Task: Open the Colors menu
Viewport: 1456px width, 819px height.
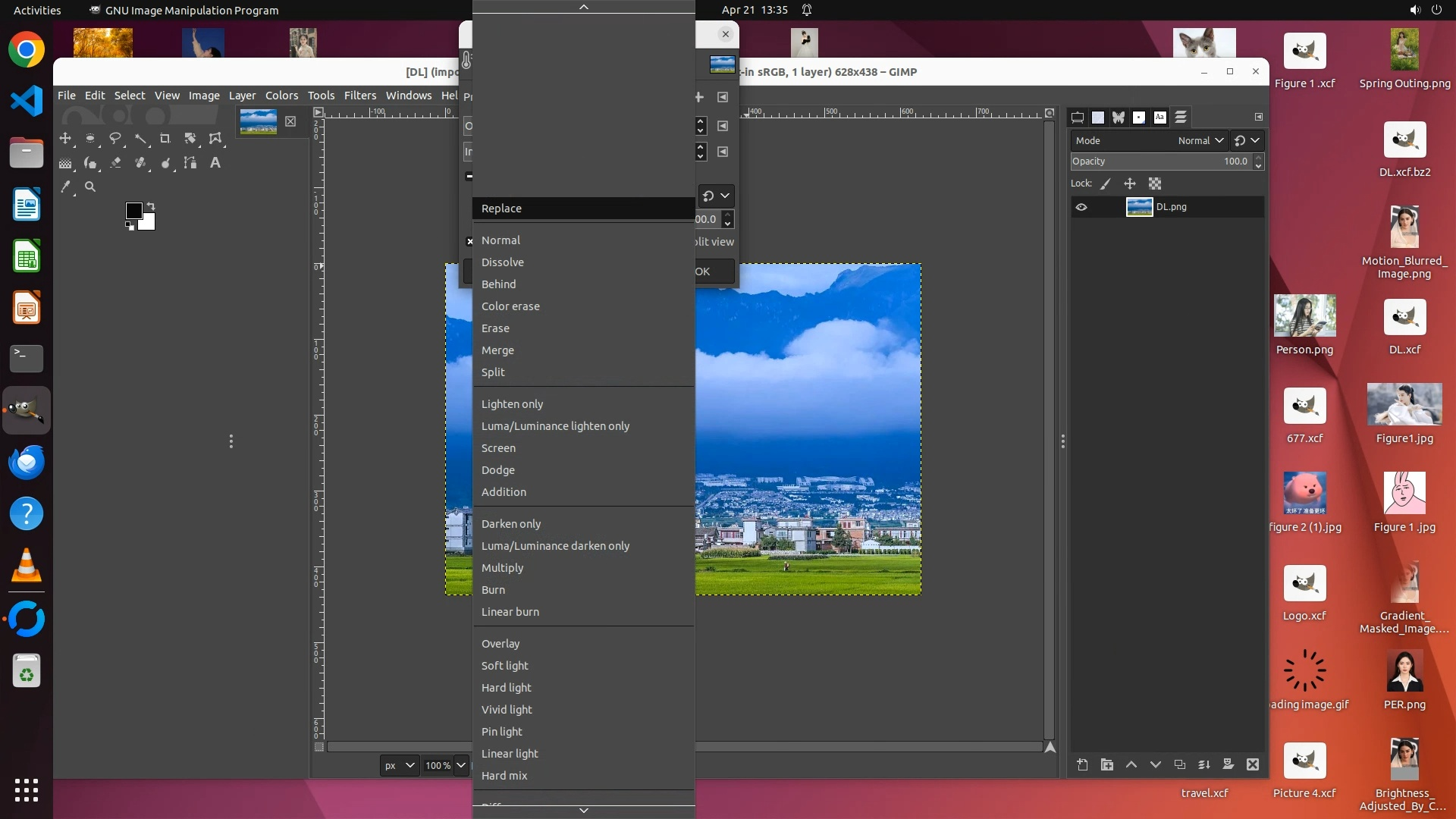Action: tap(281, 96)
